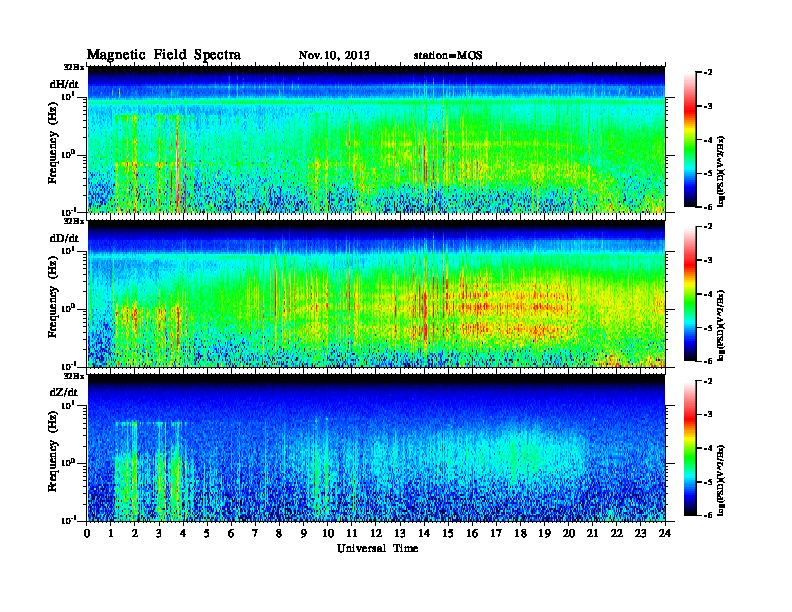Click hour '0' on the time axis

[87, 533]
